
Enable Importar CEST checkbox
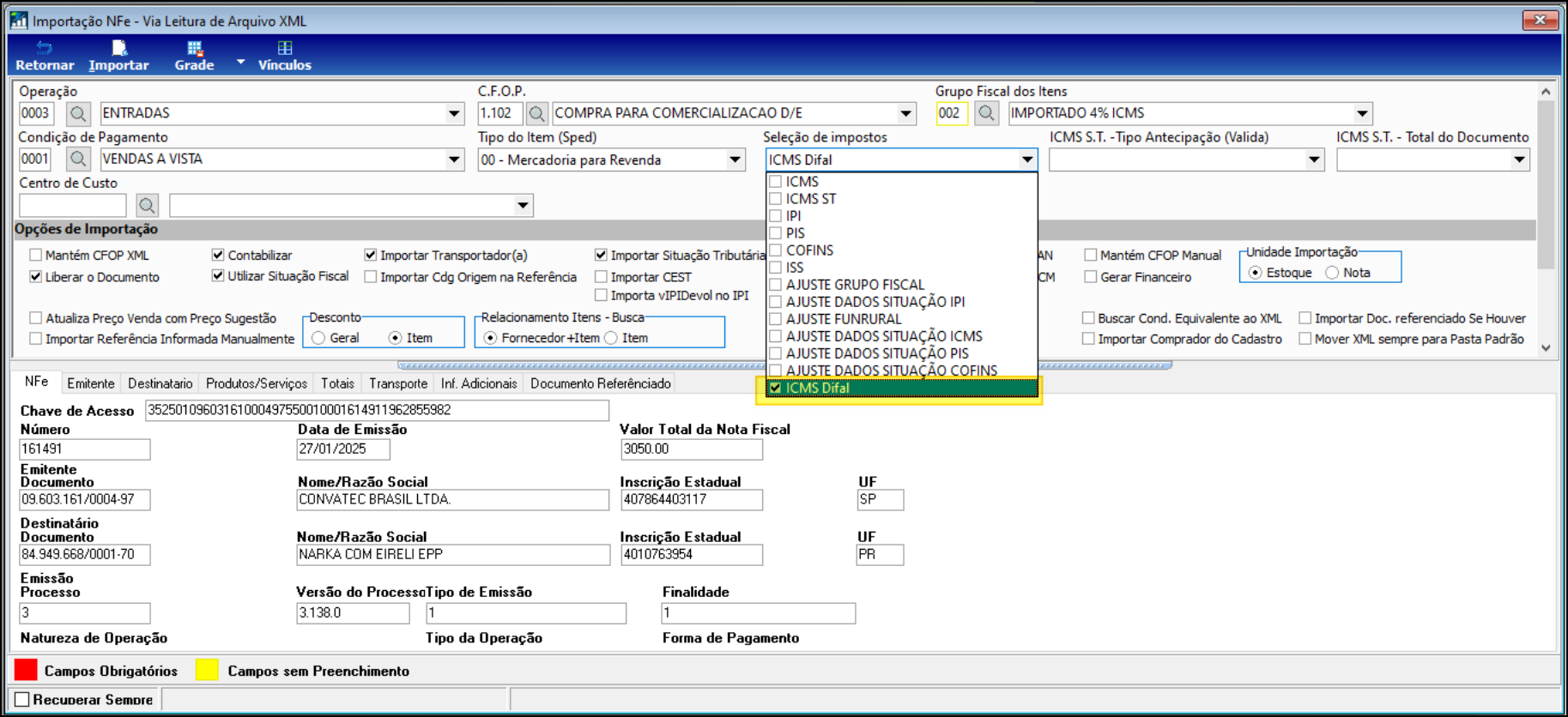pyautogui.click(x=601, y=276)
